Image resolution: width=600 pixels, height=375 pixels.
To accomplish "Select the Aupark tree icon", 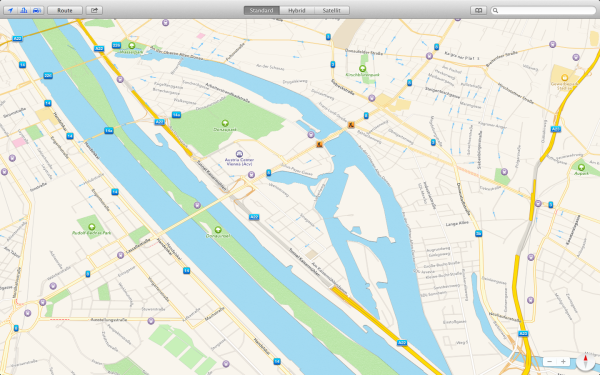I will pos(581,167).
